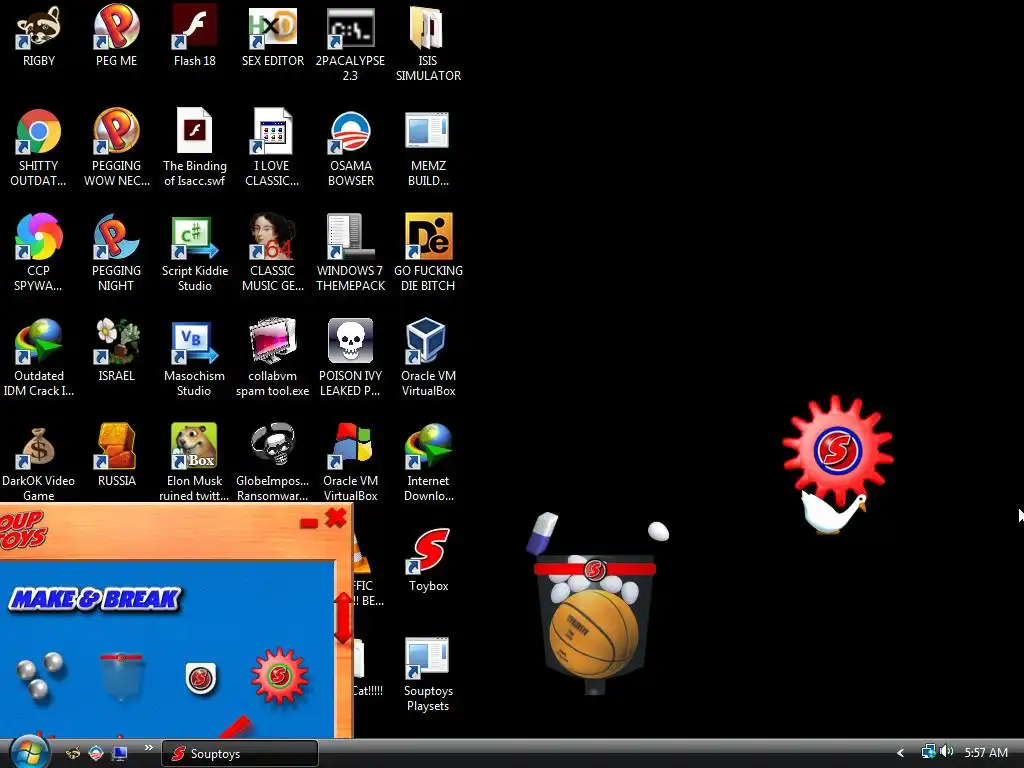This screenshot has height=768, width=1024.
Task: Open the Chrome browser shortcut on desktop
Action: (x=39, y=148)
